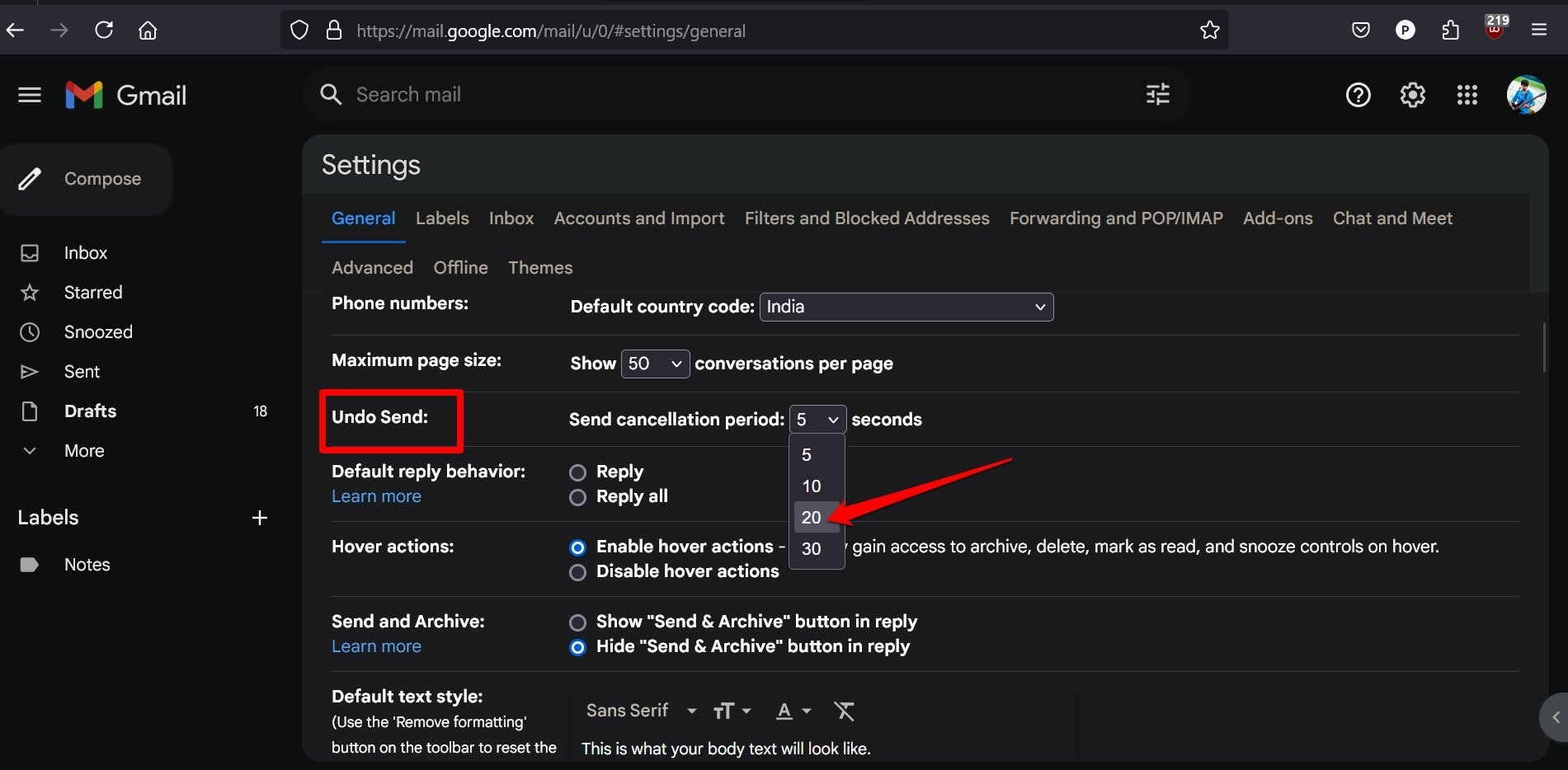Open the Google account profile picture
The image size is (1568, 770).
point(1526,96)
